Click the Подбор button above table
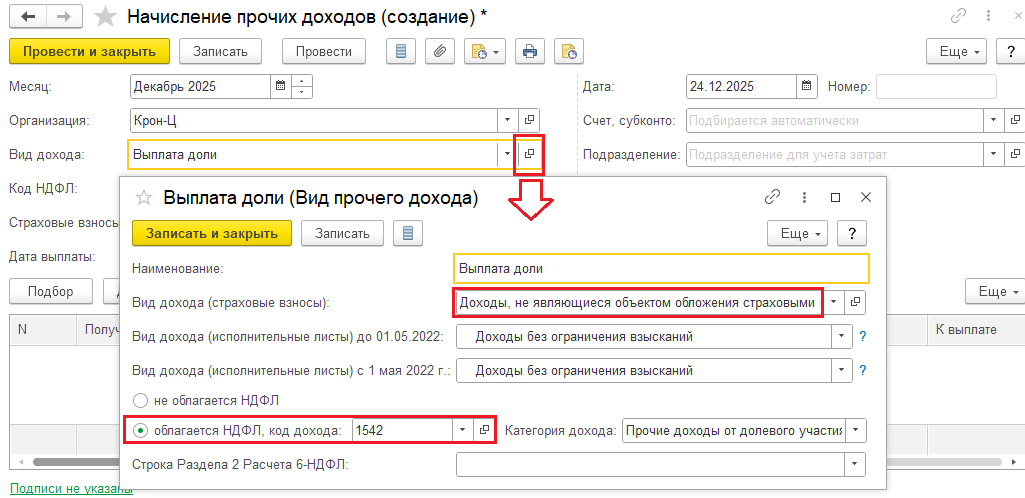Viewport: 1025px width, 498px height. click(50, 291)
